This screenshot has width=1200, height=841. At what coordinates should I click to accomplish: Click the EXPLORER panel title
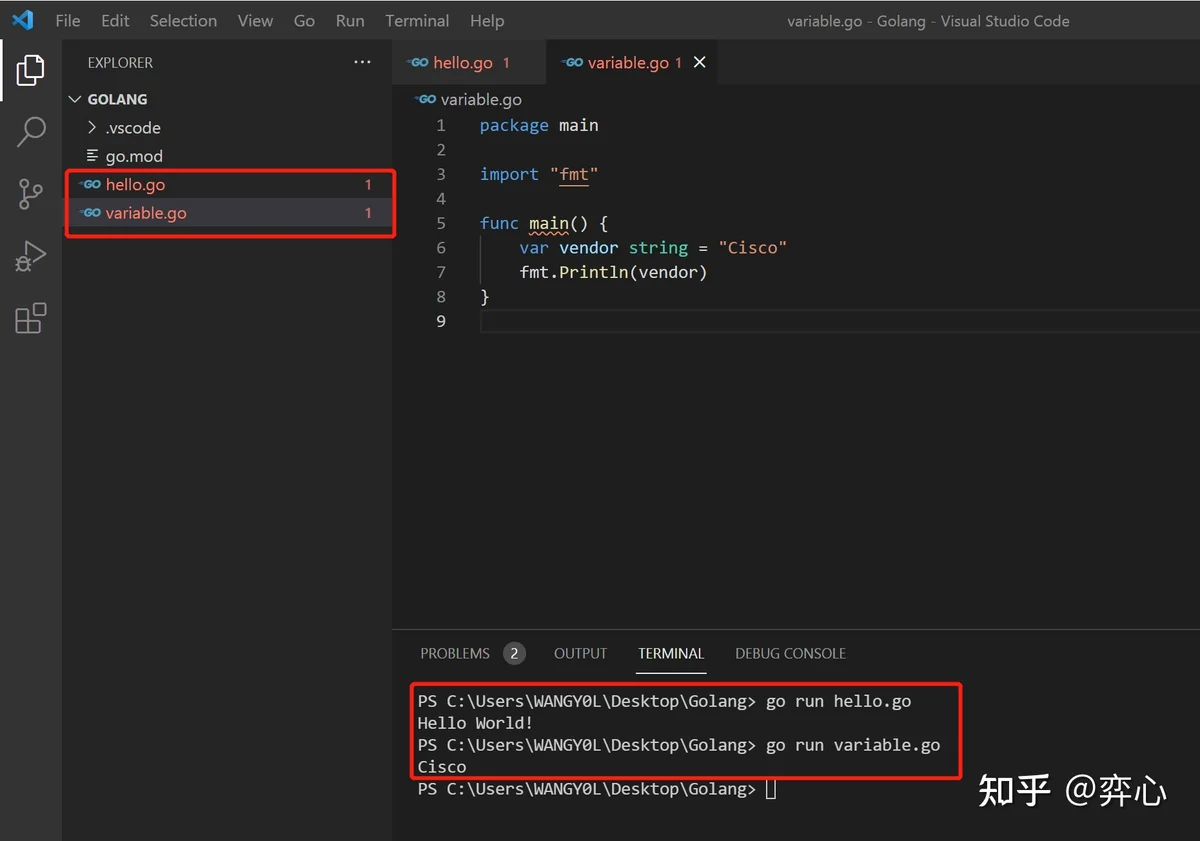click(120, 62)
